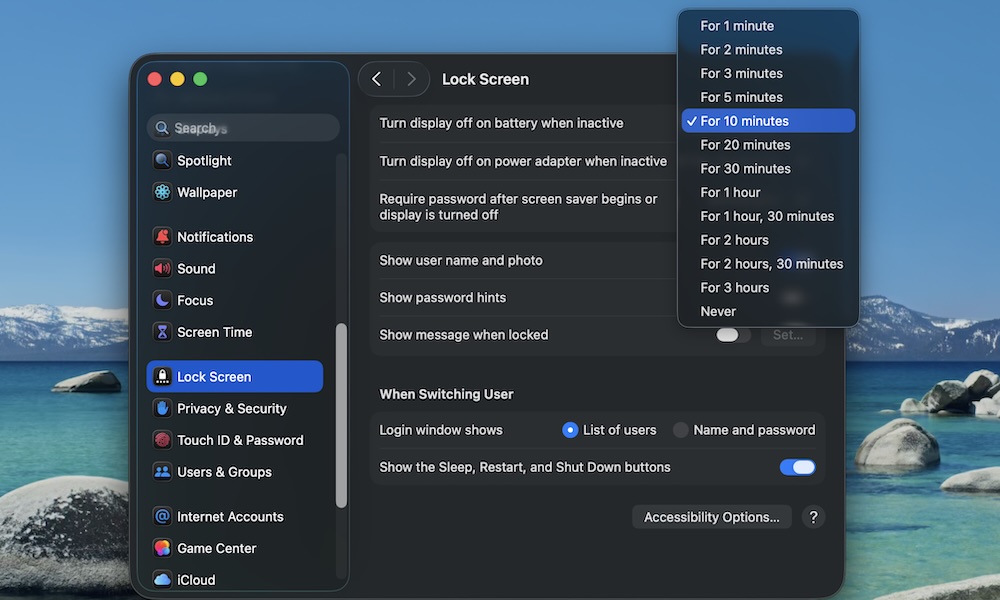The height and width of the screenshot is (600, 1000).
Task: Open Notifications settings via the bell icon
Action: pos(163,236)
